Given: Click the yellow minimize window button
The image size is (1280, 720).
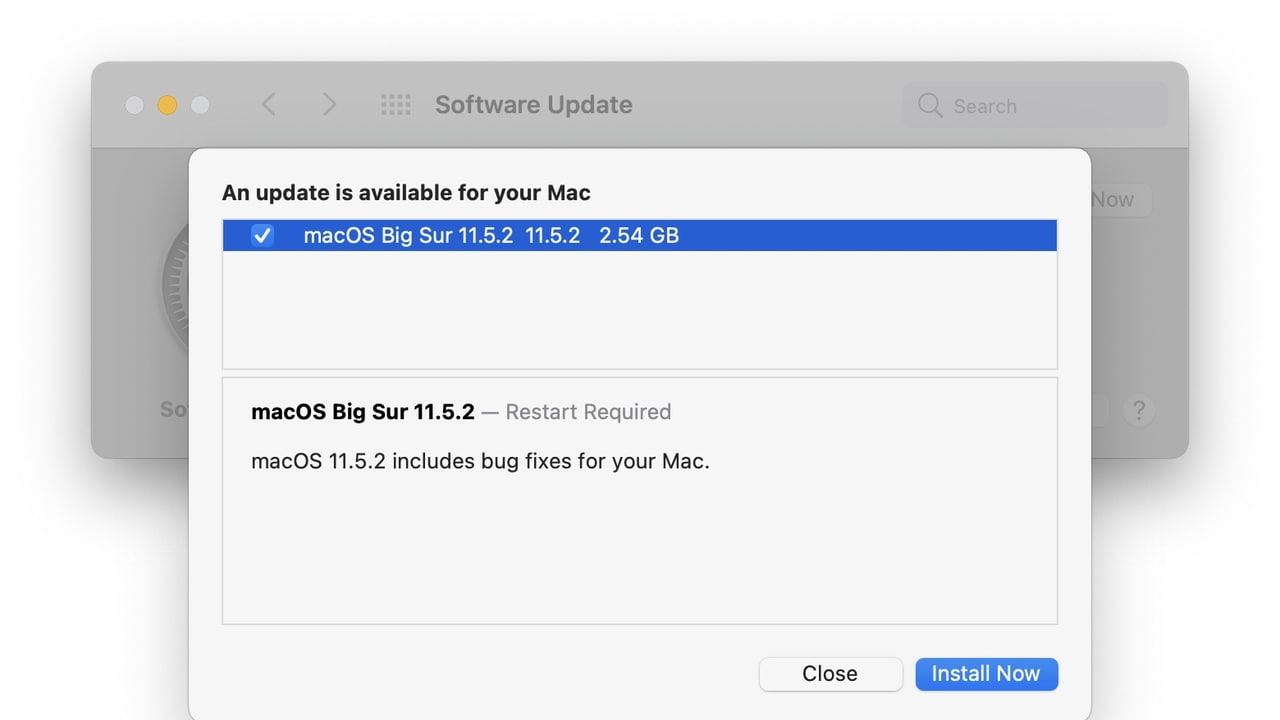Looking at the screenshot, I should (x=167, y=104).
